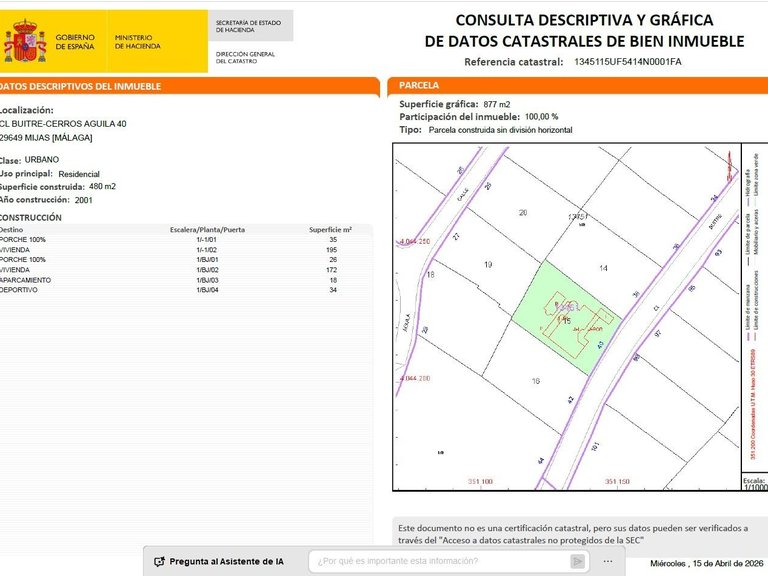Click parcel number 14 on the map

(603, 268)
